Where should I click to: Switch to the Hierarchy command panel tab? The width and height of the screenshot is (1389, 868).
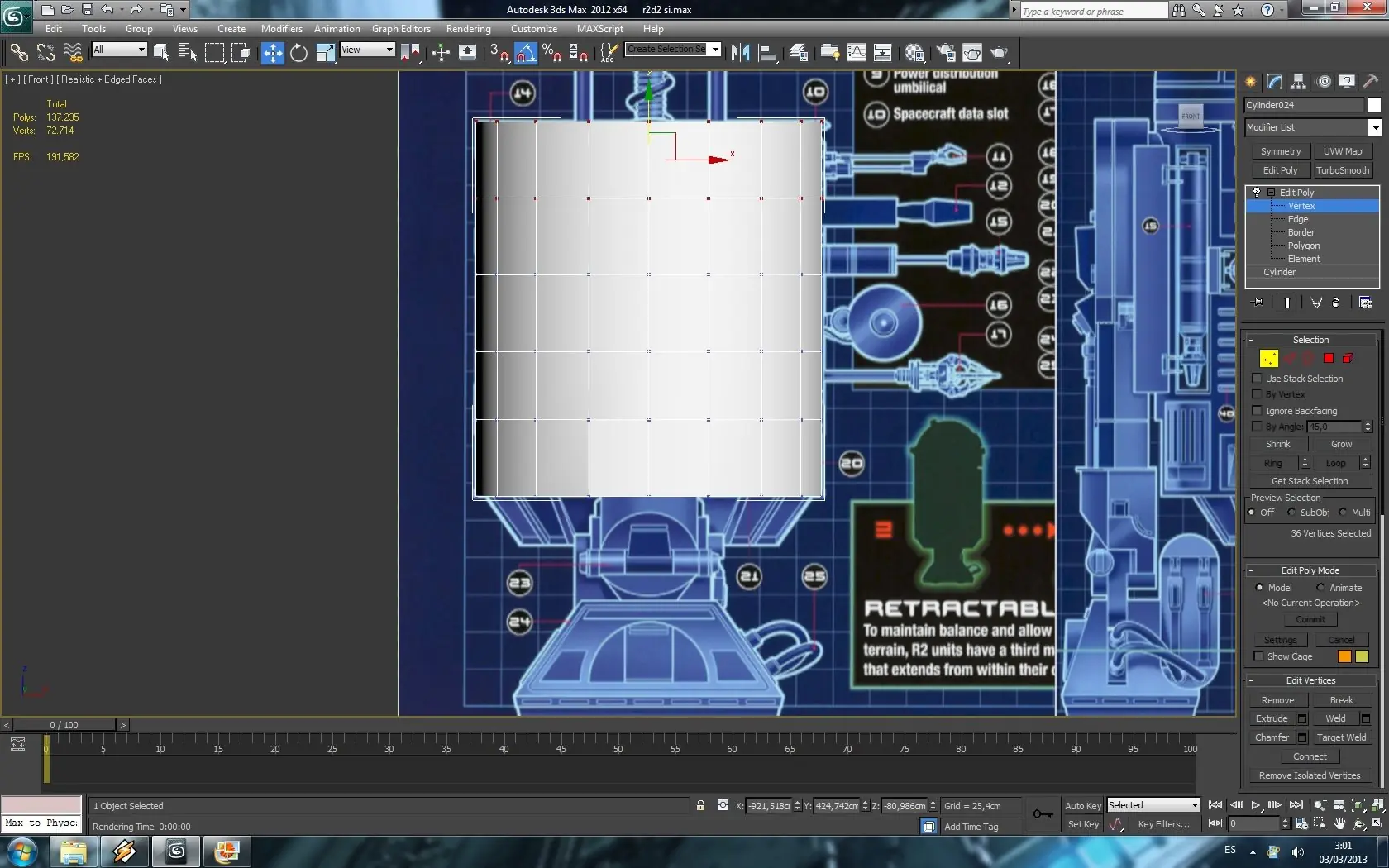coord(1299,81)
